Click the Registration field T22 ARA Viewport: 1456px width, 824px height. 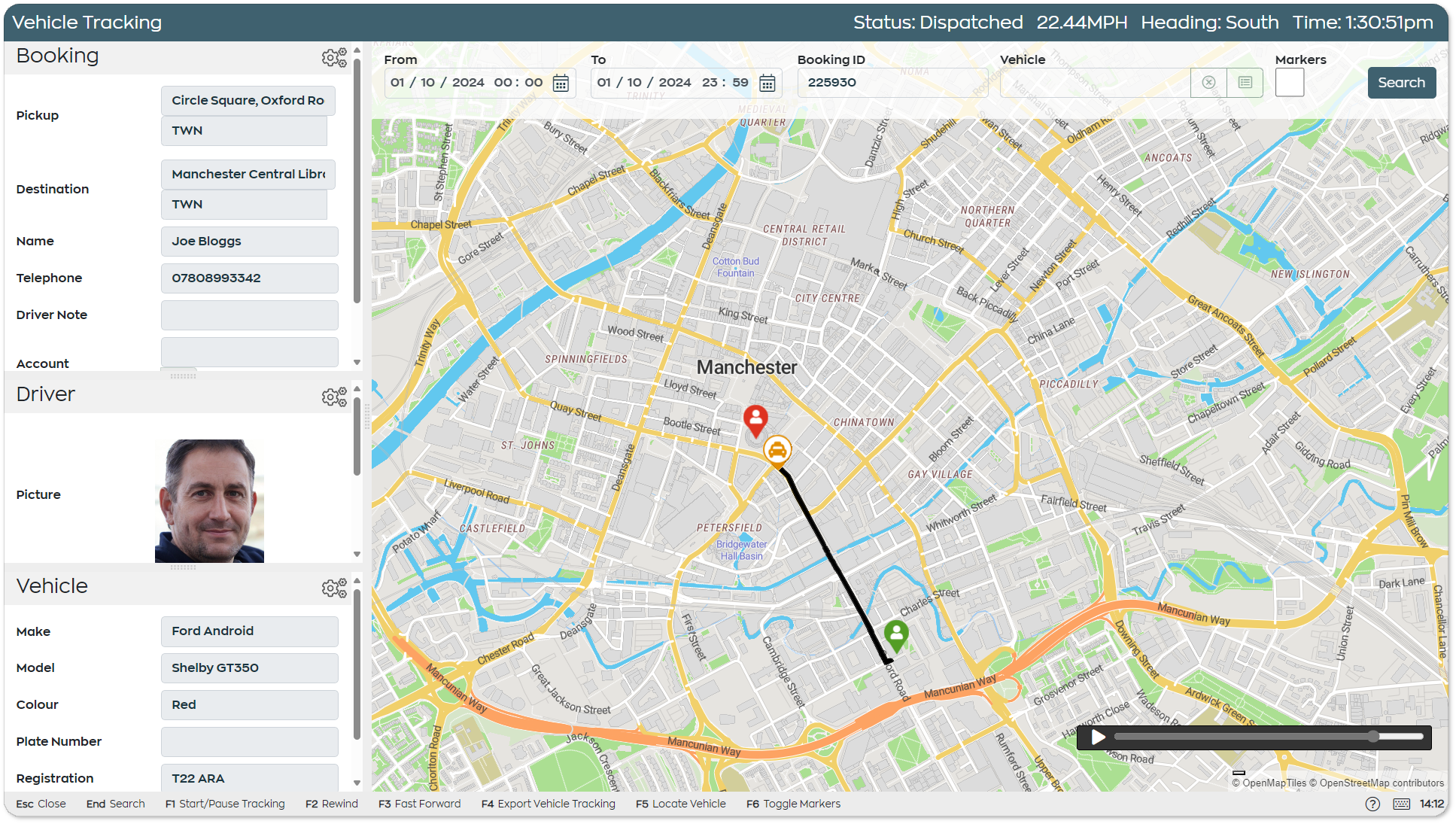[x=250, y=778]
